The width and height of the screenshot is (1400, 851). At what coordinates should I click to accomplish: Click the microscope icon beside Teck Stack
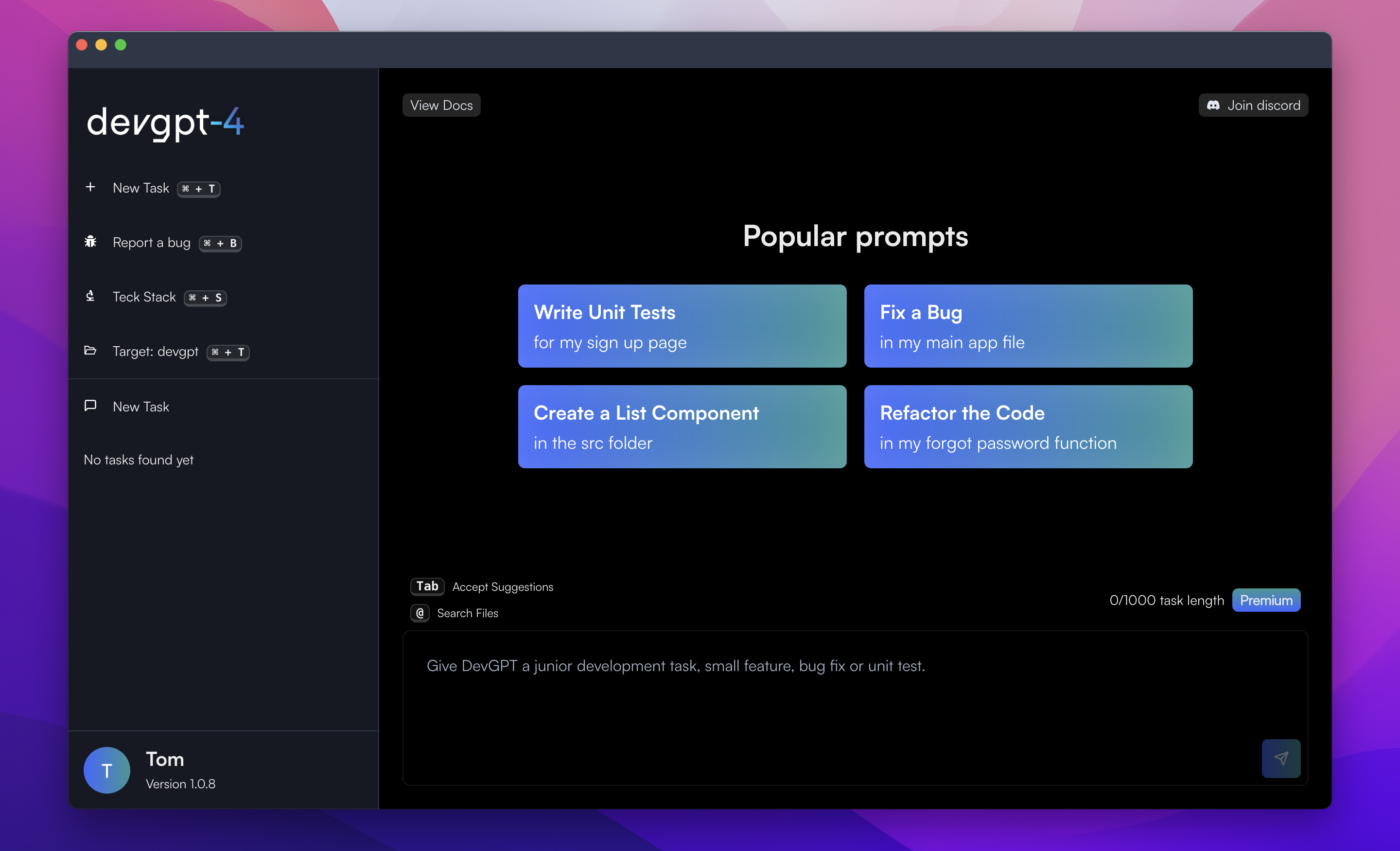point(90,296)
